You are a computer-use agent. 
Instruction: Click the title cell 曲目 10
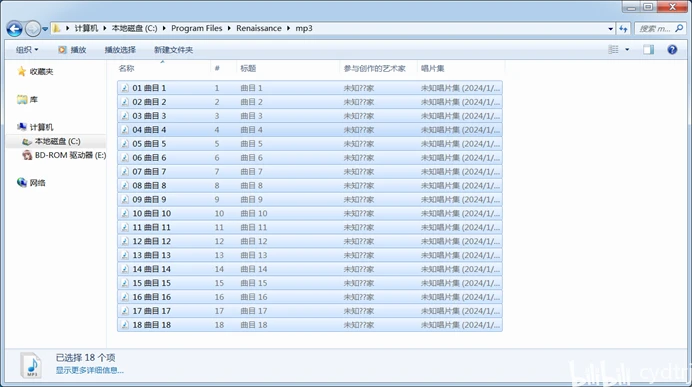click(254, 213)
